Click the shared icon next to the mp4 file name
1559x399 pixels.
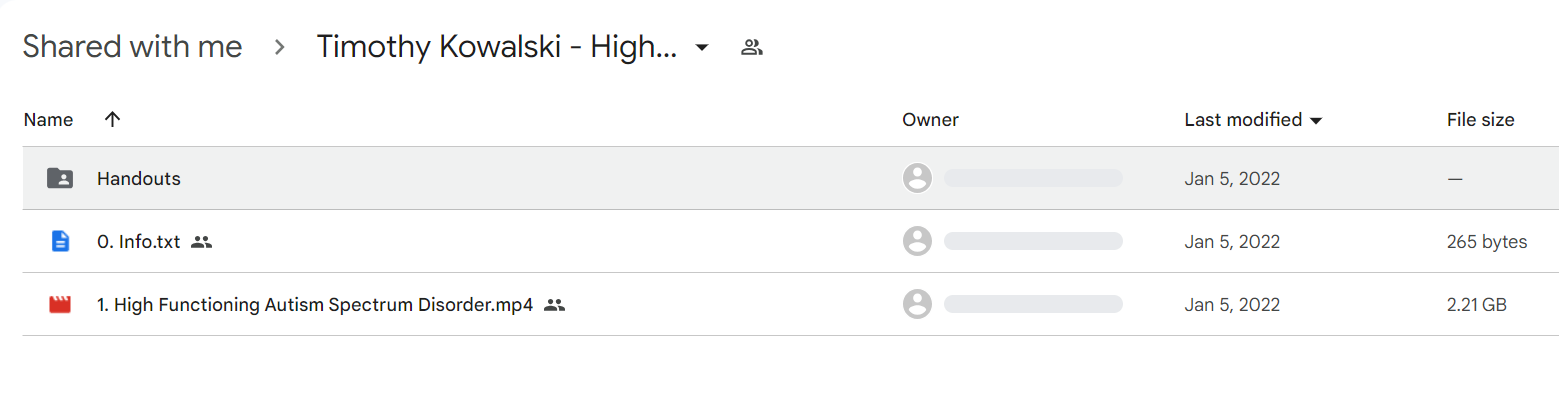click(x=555, y=305)
